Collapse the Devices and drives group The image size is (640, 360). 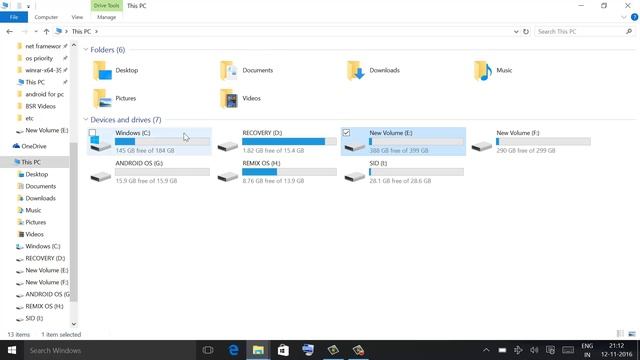[86, 120]
